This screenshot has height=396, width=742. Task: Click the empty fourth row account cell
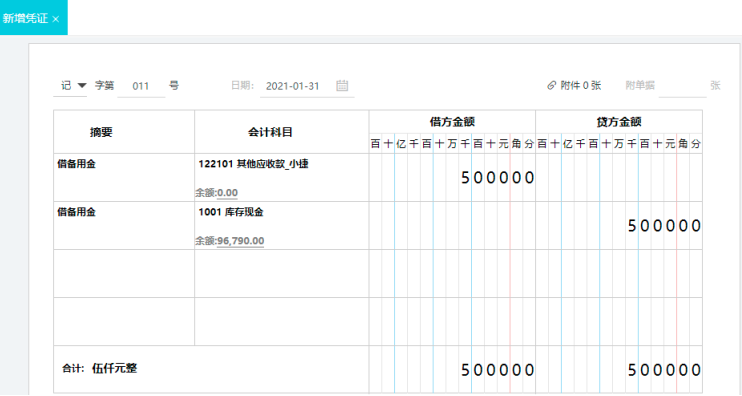282,322
